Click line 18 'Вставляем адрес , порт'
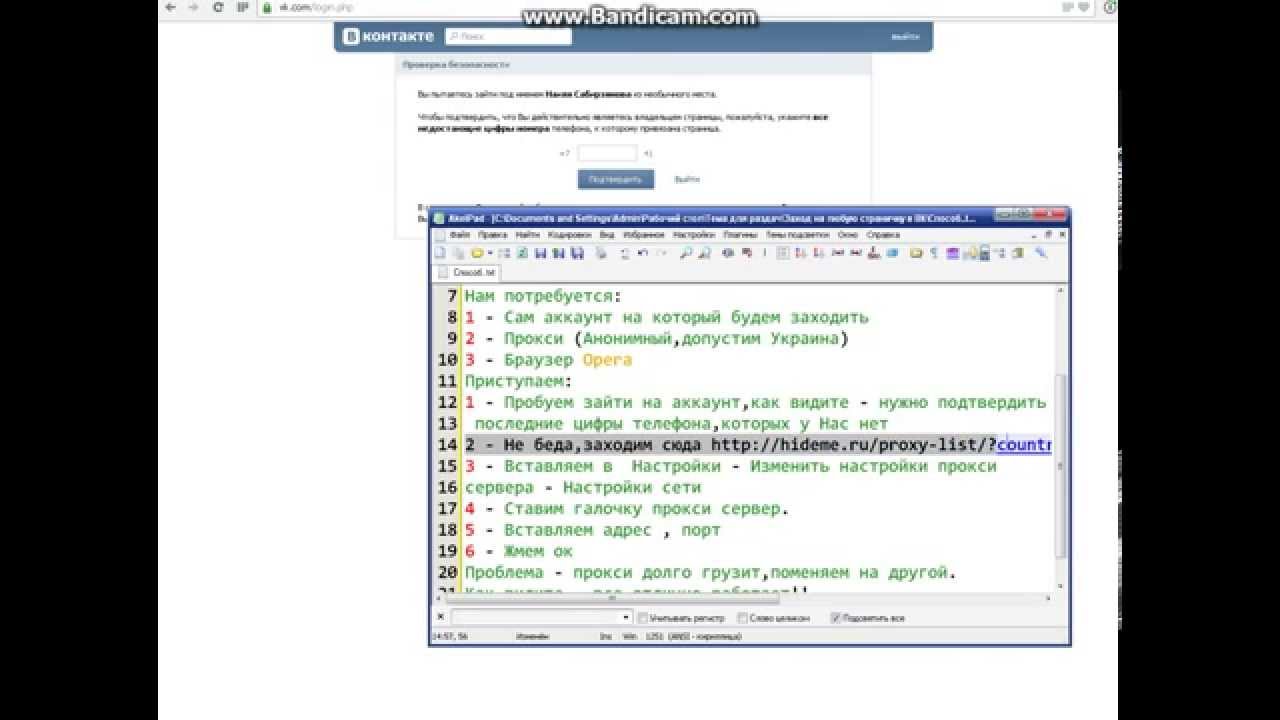The width and height of the screenshot is (1280, 720). [612, 530]
